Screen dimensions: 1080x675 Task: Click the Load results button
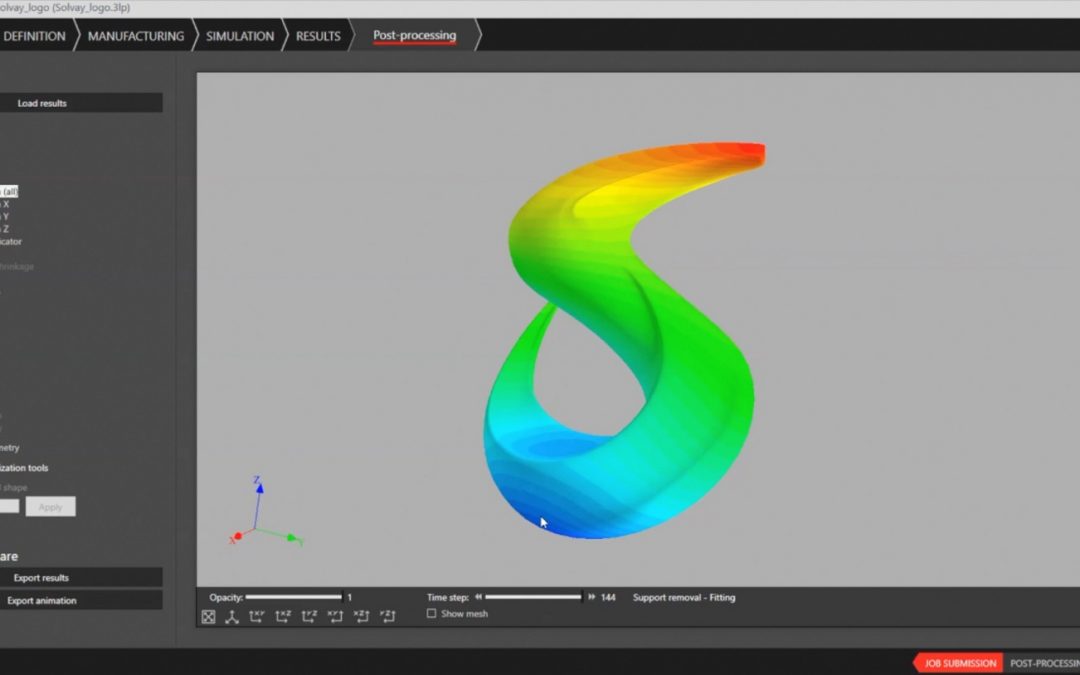[x=81, y=103]
